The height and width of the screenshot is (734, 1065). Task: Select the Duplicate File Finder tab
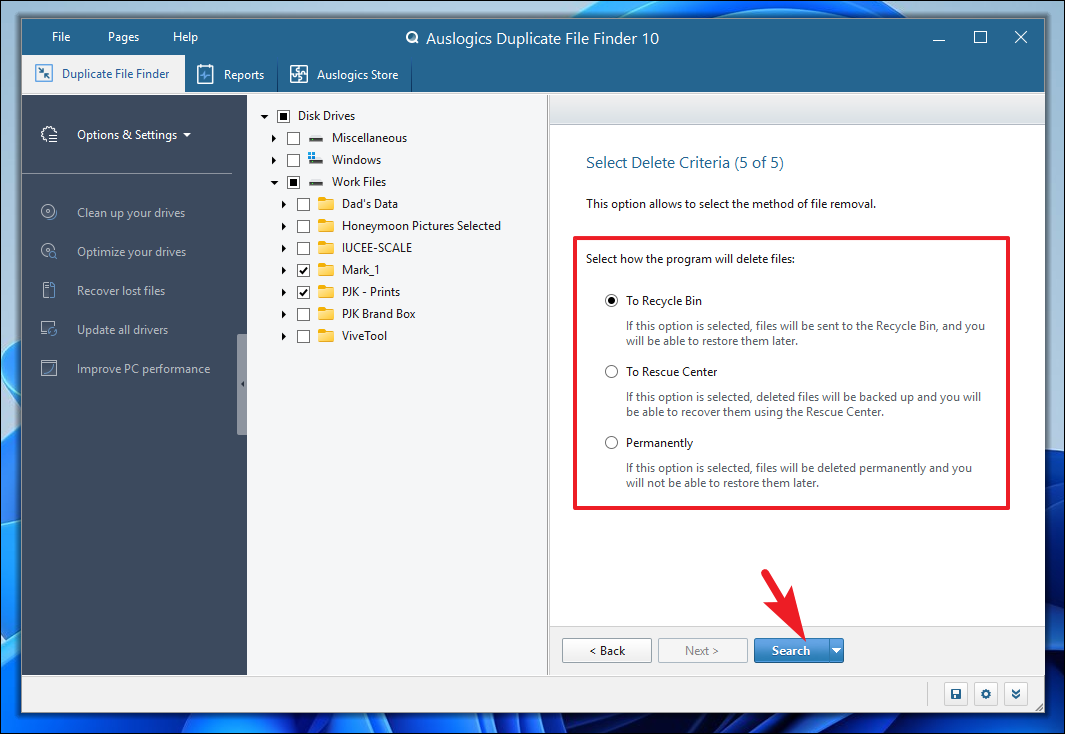103,73
